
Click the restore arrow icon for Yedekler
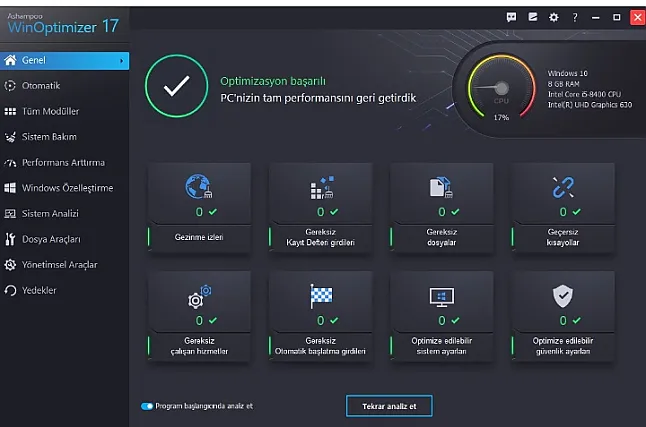click(x=10, y=291)
